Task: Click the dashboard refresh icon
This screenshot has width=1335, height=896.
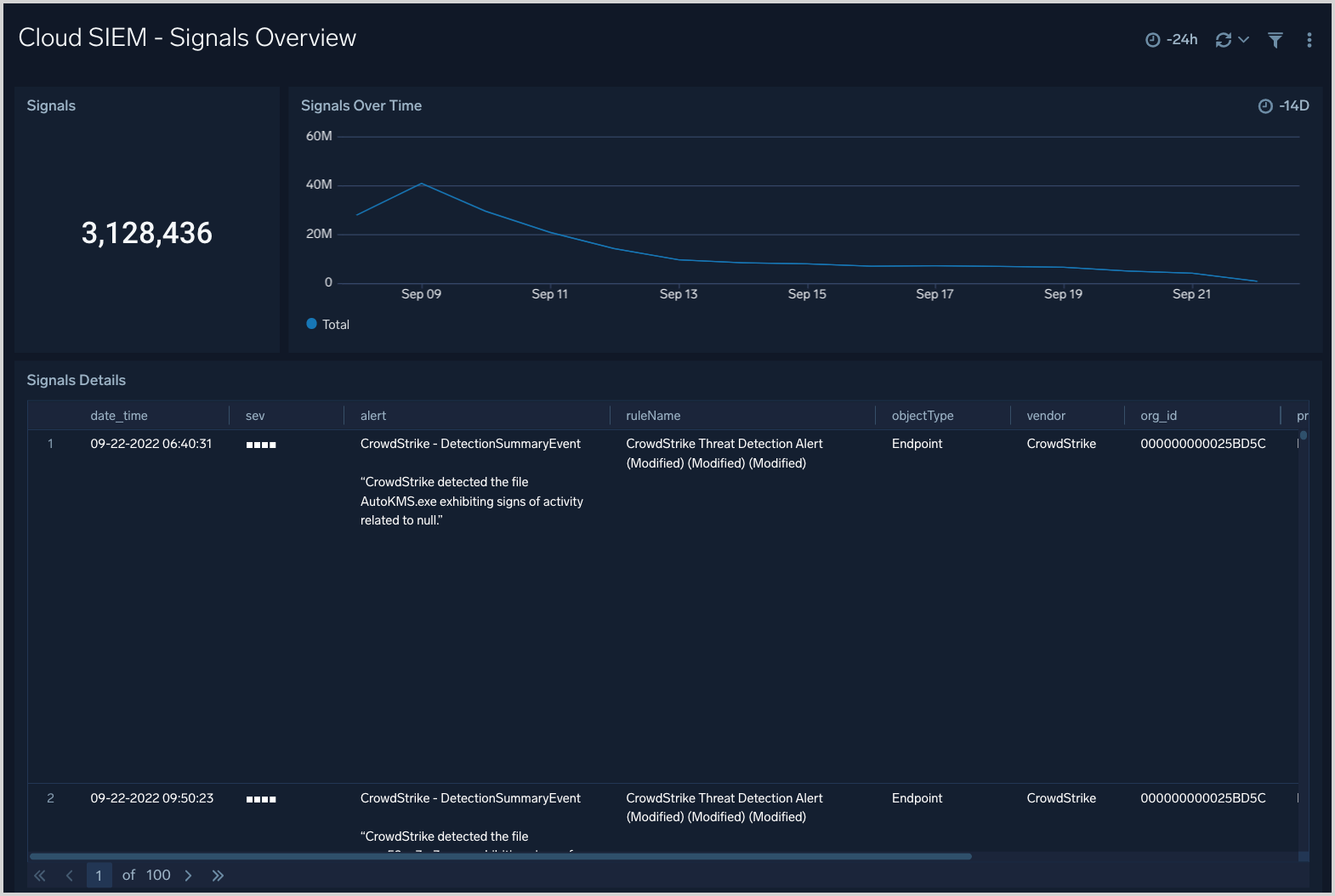Action: click(x=1223, y=40)
